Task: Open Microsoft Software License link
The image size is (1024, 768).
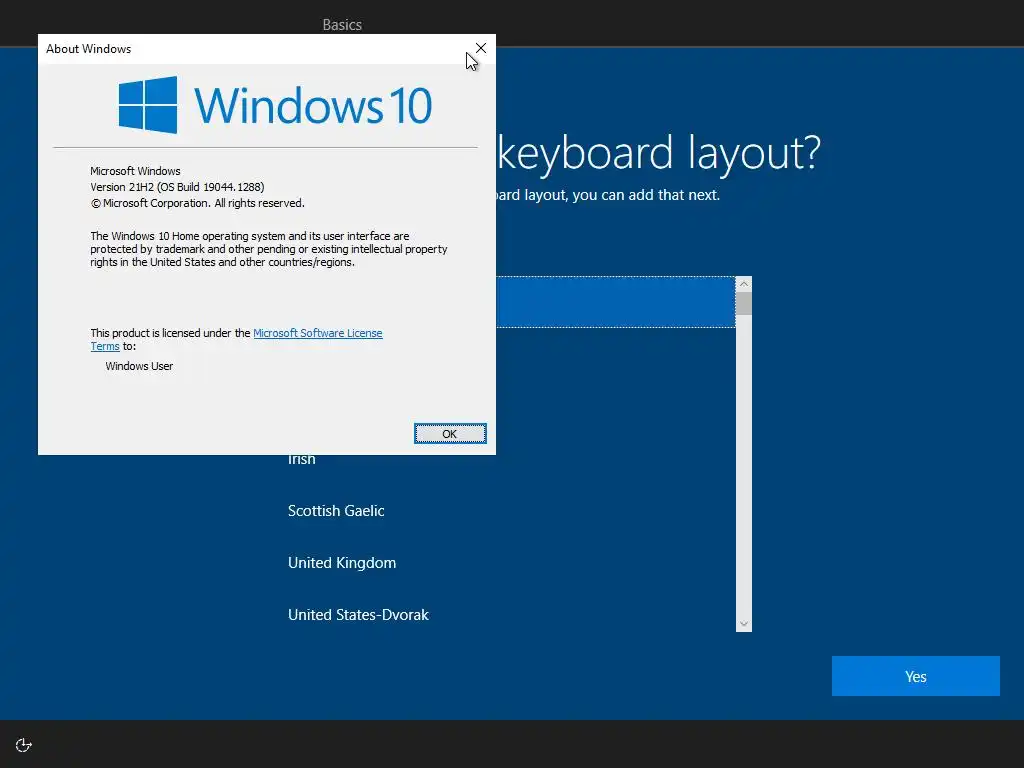Action: [317, 333]
